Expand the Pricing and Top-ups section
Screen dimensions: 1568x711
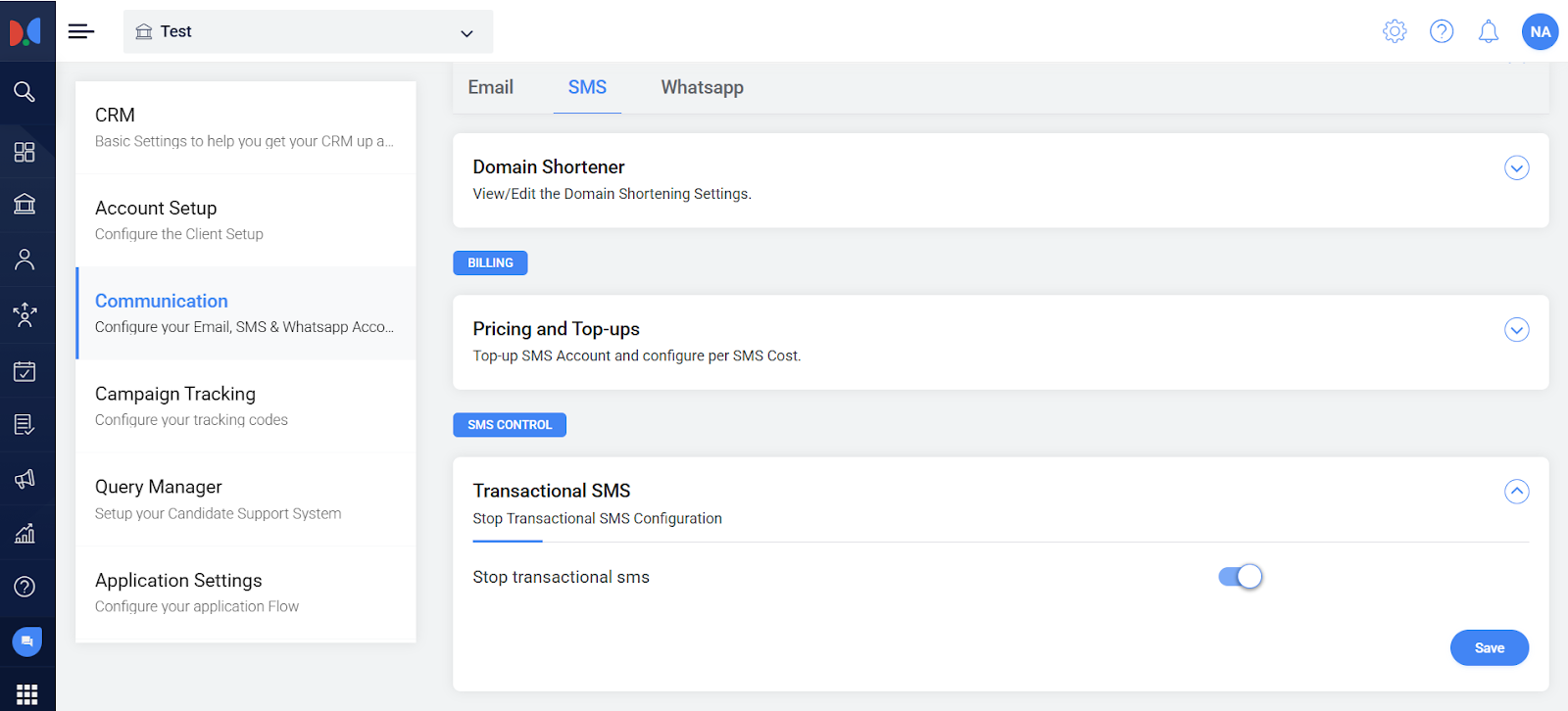coord(1516,330)
